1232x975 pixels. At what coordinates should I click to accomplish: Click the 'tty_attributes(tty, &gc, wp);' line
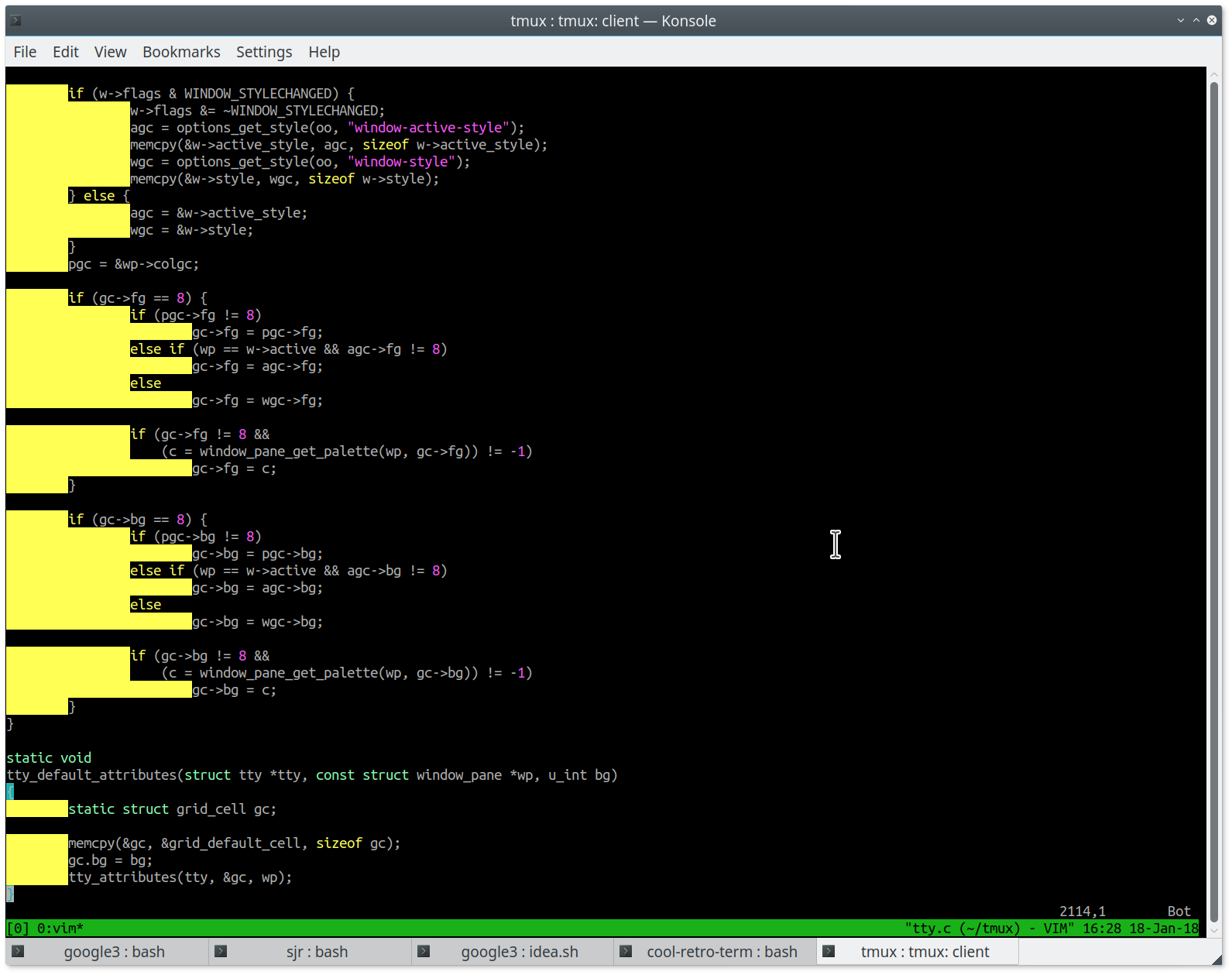(x=180, y=877)
